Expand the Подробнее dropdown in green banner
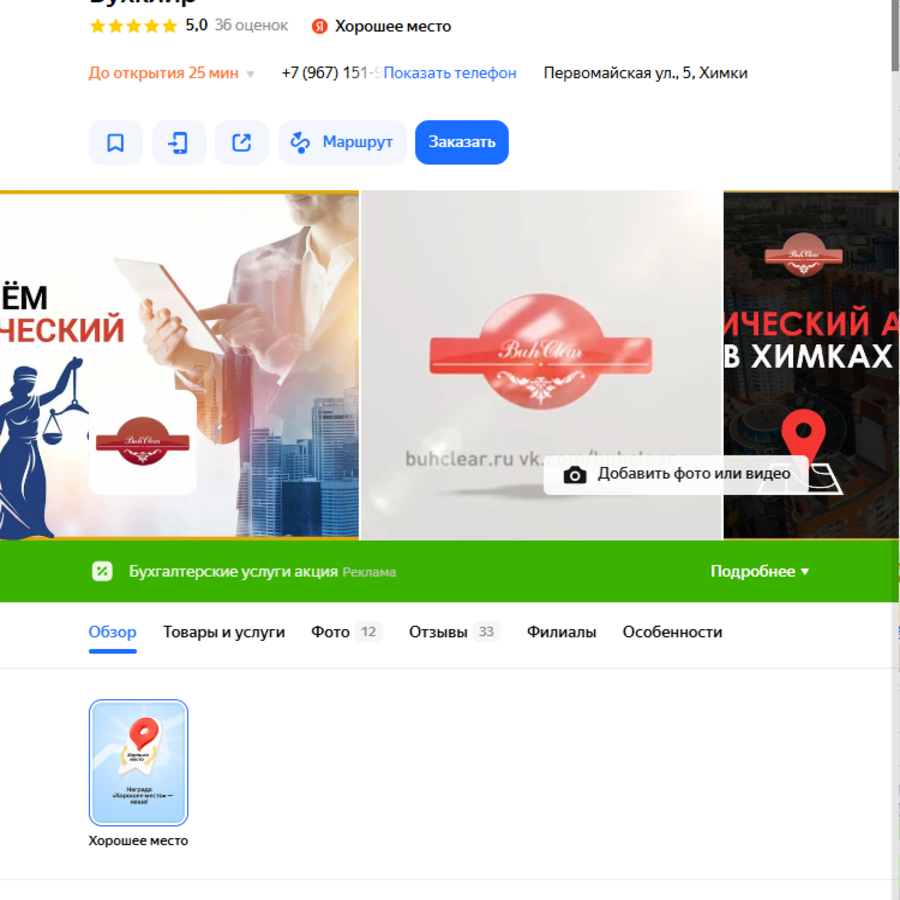 point(759,571)
